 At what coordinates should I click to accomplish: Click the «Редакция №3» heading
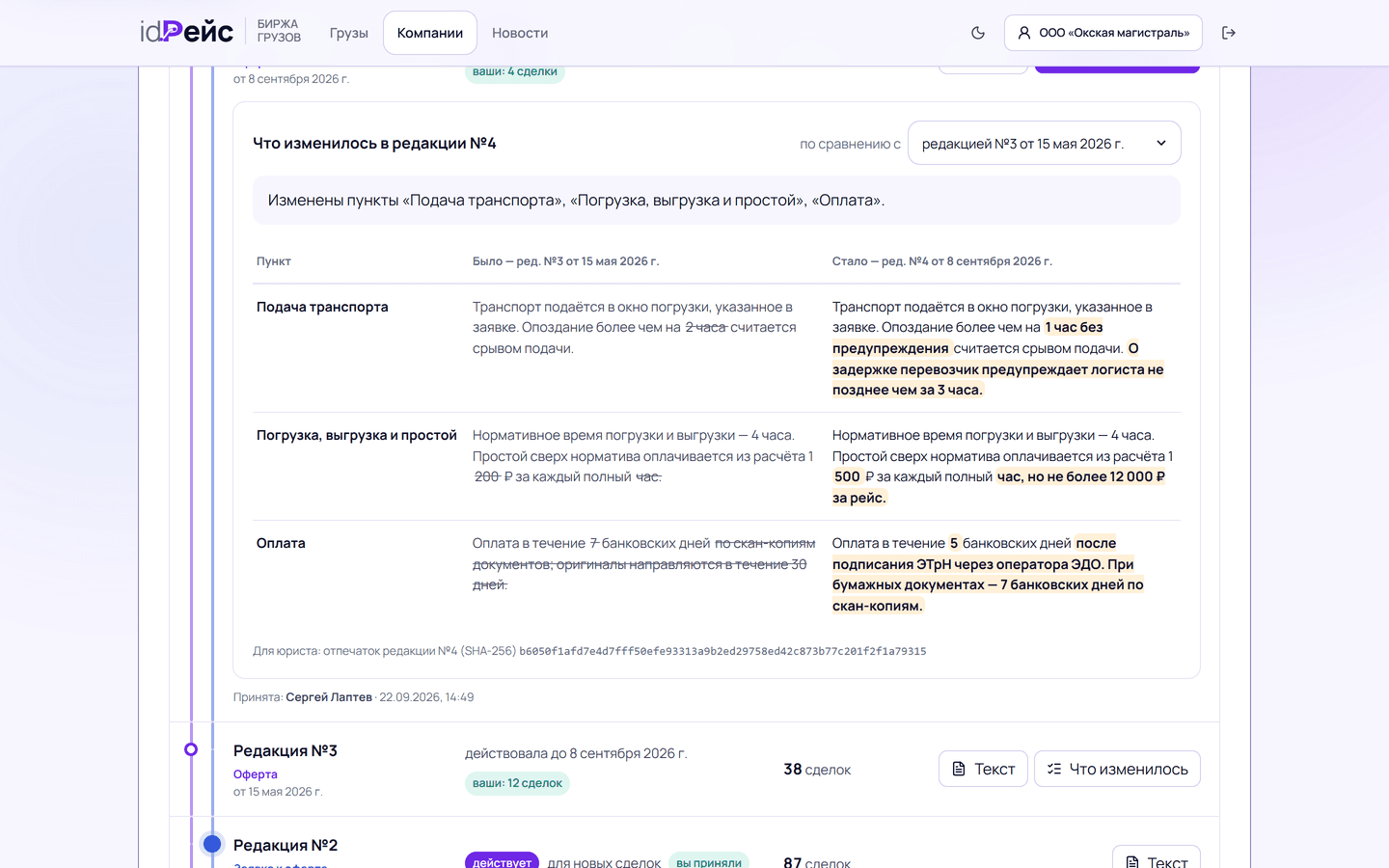(286, 750)
